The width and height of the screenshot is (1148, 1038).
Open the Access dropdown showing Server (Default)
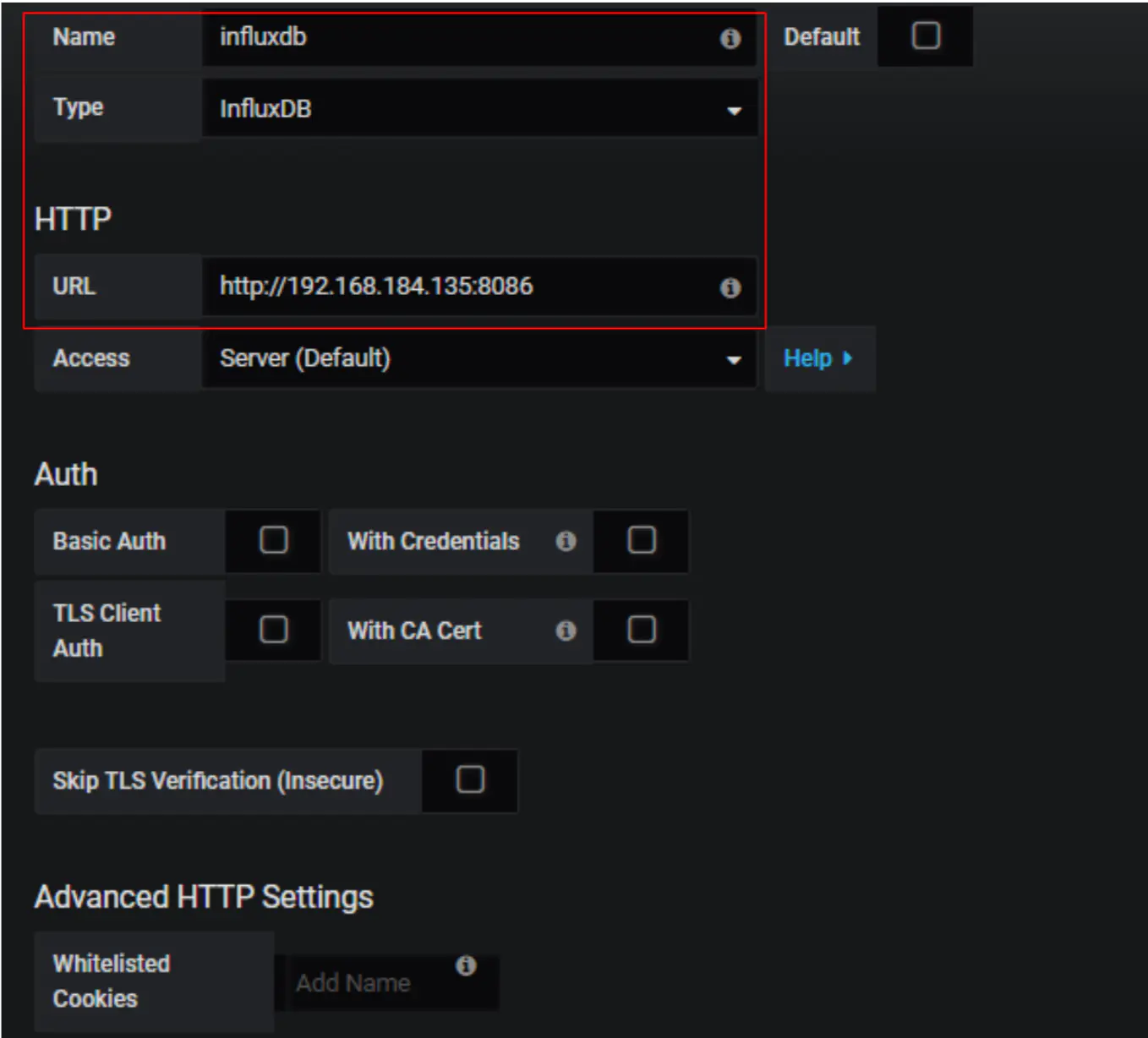tap(479, 358)
